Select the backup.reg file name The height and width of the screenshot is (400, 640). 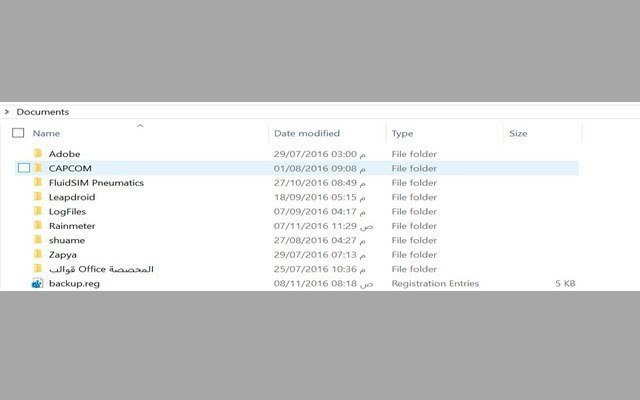74,284
